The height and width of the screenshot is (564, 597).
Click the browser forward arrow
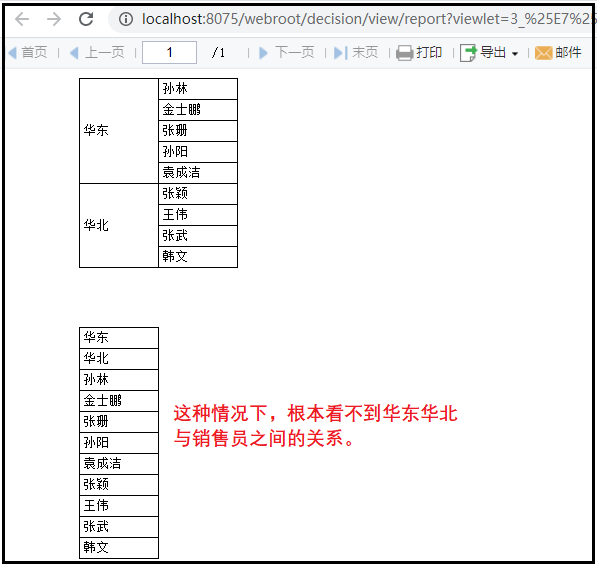pos(54,19)
